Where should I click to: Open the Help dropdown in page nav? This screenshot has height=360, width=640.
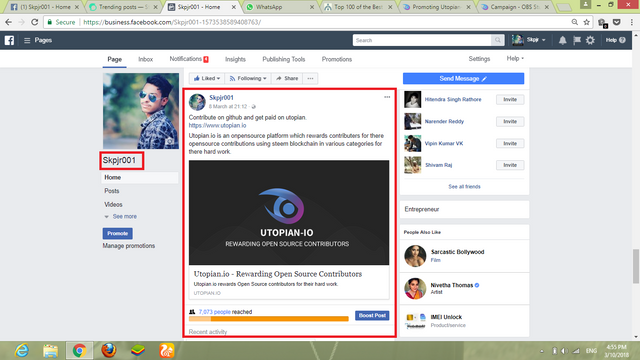click(515, 59)
